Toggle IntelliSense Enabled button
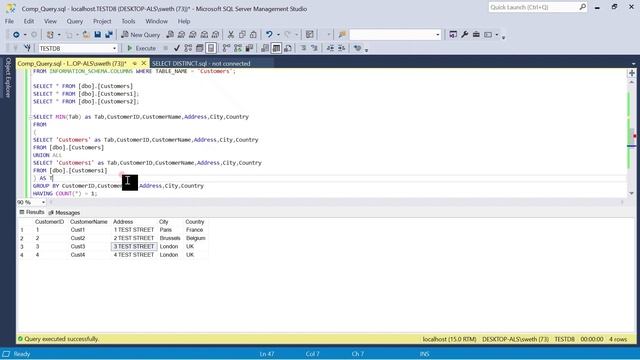 point(211,48)
